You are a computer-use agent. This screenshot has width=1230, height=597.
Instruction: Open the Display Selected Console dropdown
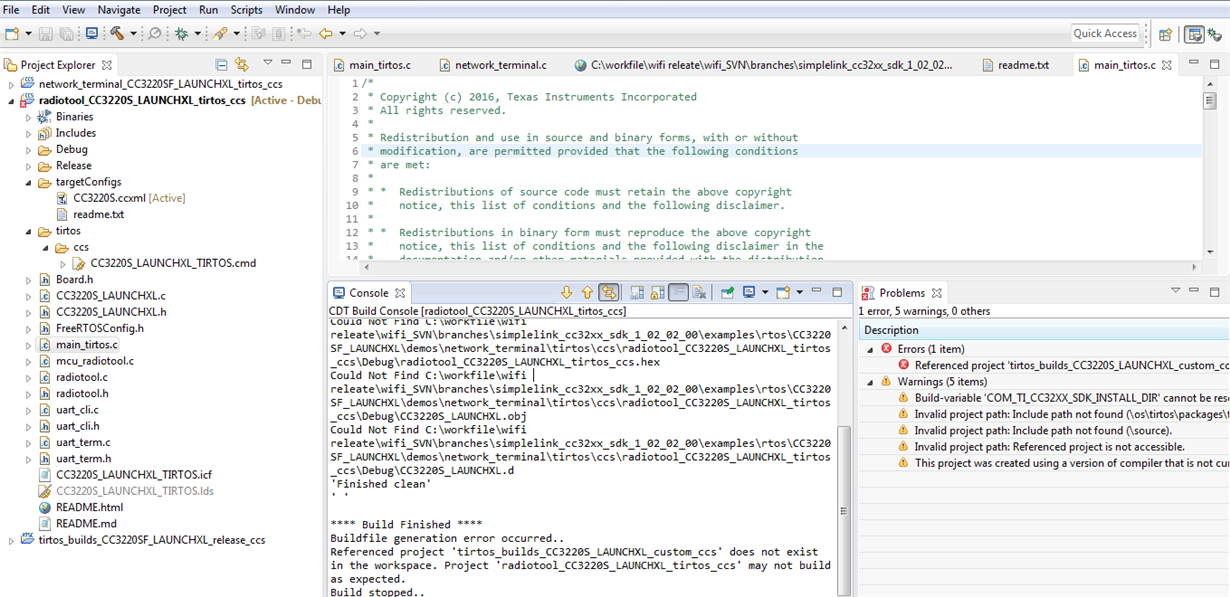[x=764, y=292]
